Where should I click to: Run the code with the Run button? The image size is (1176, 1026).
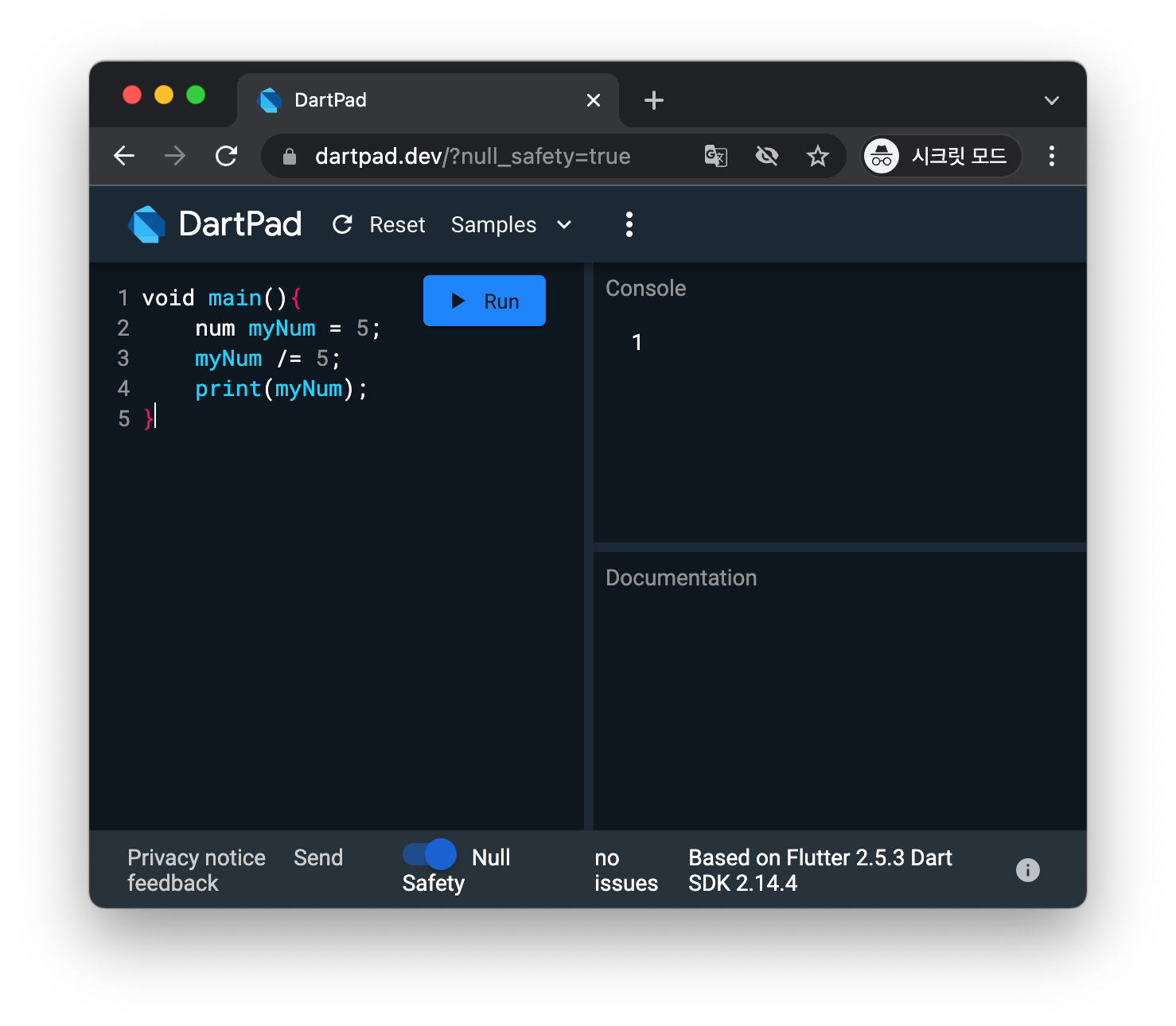[x=485, y=301]
